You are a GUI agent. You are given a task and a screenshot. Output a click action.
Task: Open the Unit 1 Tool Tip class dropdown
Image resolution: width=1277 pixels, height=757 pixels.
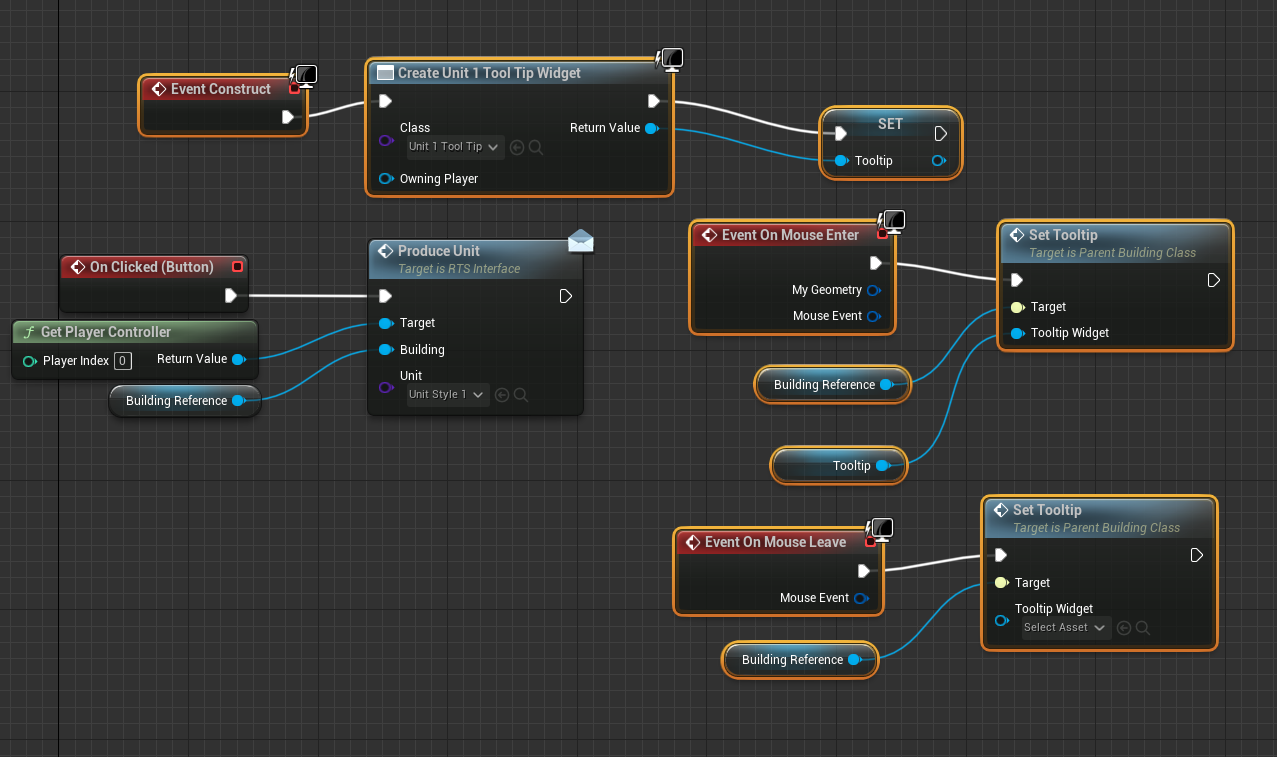click(x=455, y=147)
